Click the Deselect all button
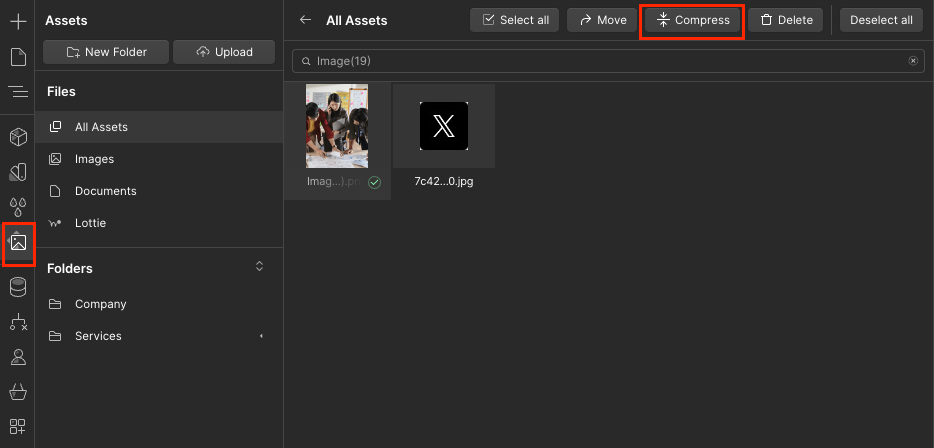Screen dimensions: 934x448 point(881,20)
